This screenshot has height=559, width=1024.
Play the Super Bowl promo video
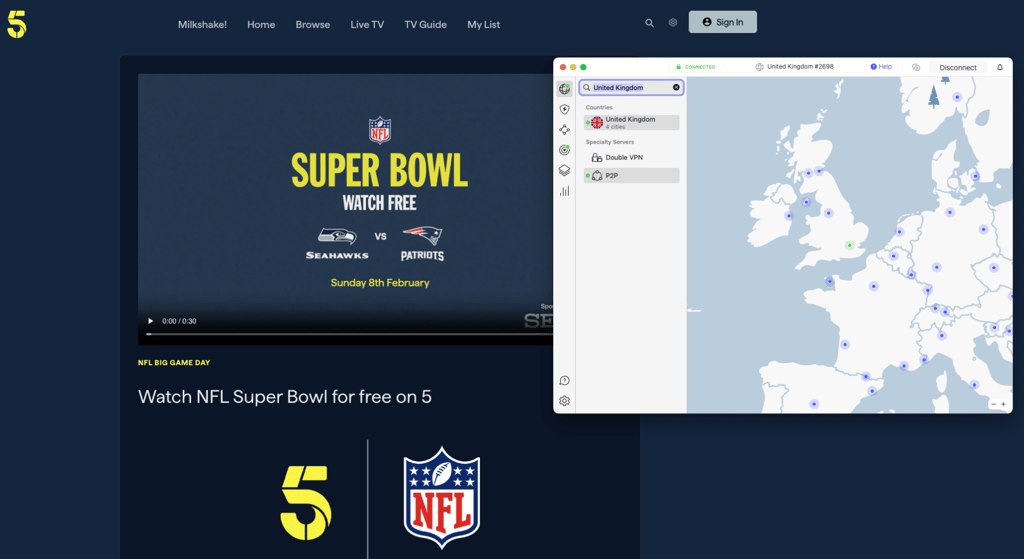(x=150, y=321)
